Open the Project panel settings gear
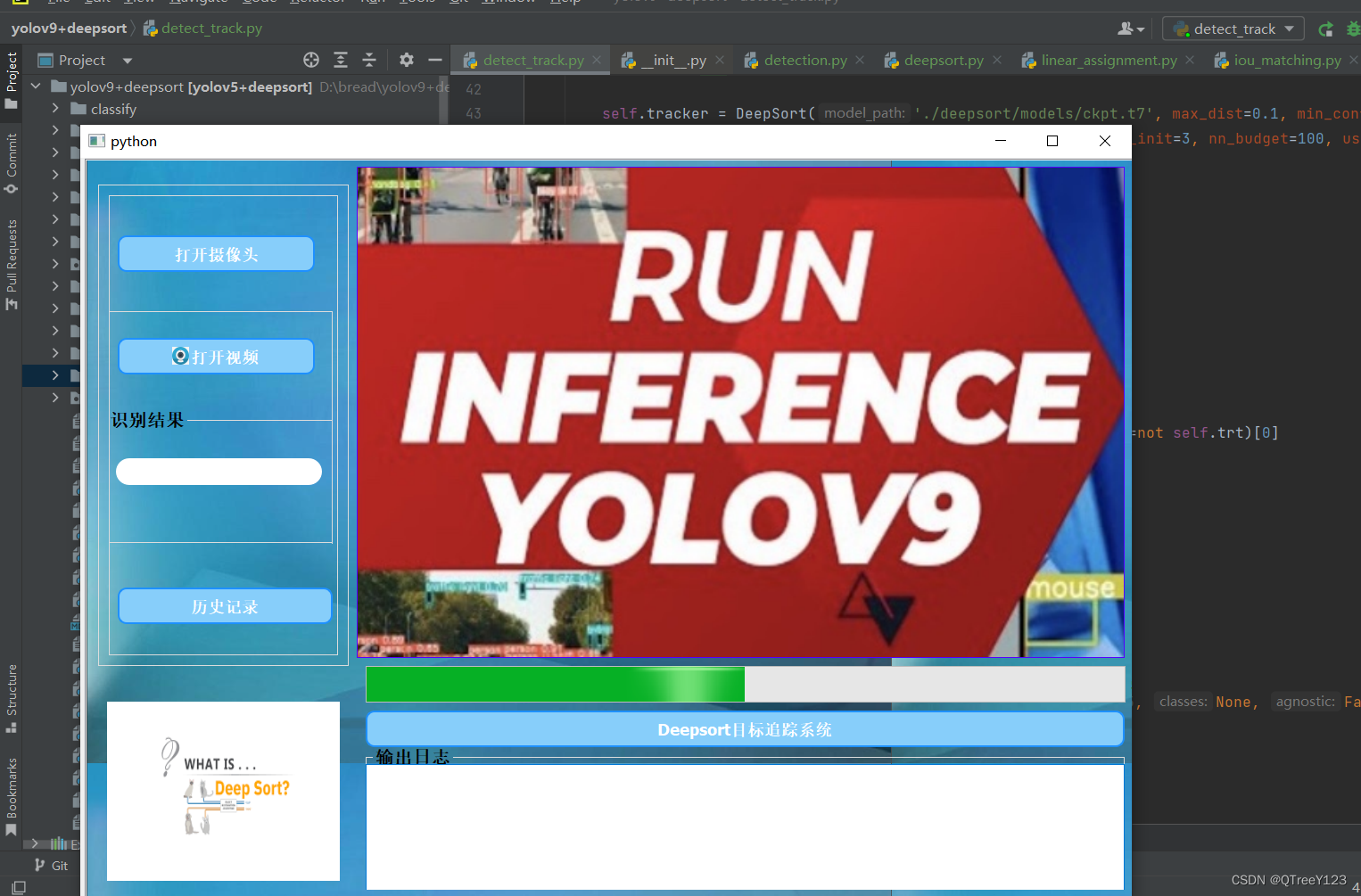 tap(406, 60)
